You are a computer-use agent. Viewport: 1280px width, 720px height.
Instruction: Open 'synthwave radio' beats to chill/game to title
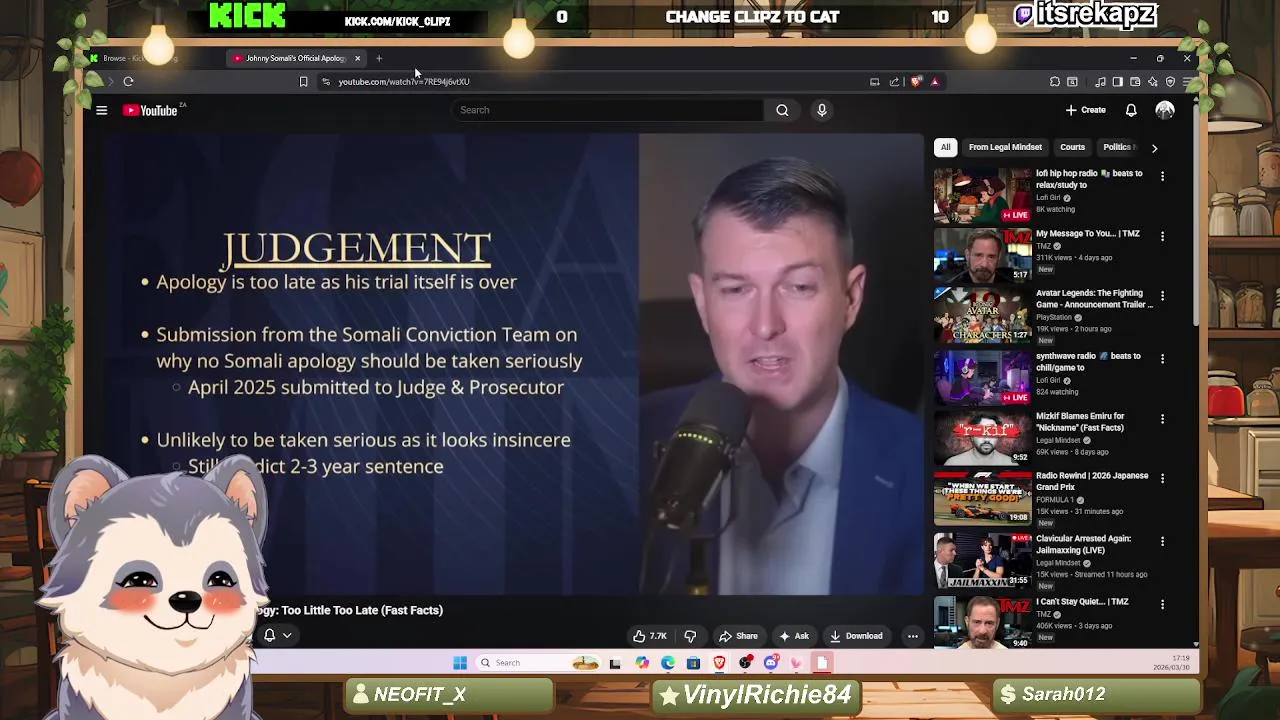pyautogui.click(x=1088, y=362)
